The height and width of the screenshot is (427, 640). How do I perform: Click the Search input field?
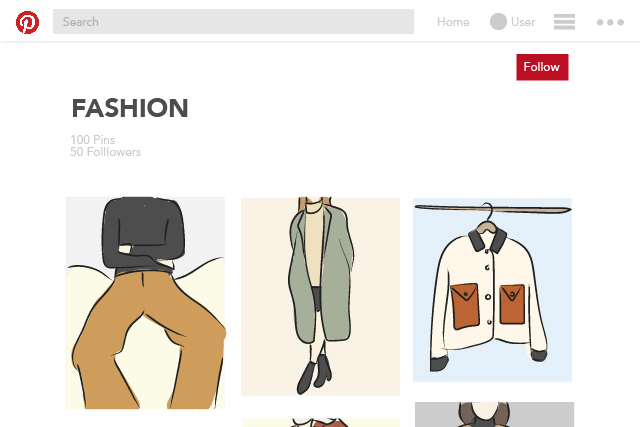coord(233,22)
